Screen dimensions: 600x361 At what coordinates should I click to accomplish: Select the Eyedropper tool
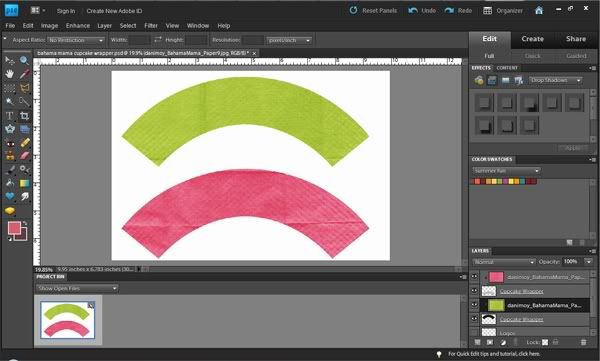coord(24,74)
